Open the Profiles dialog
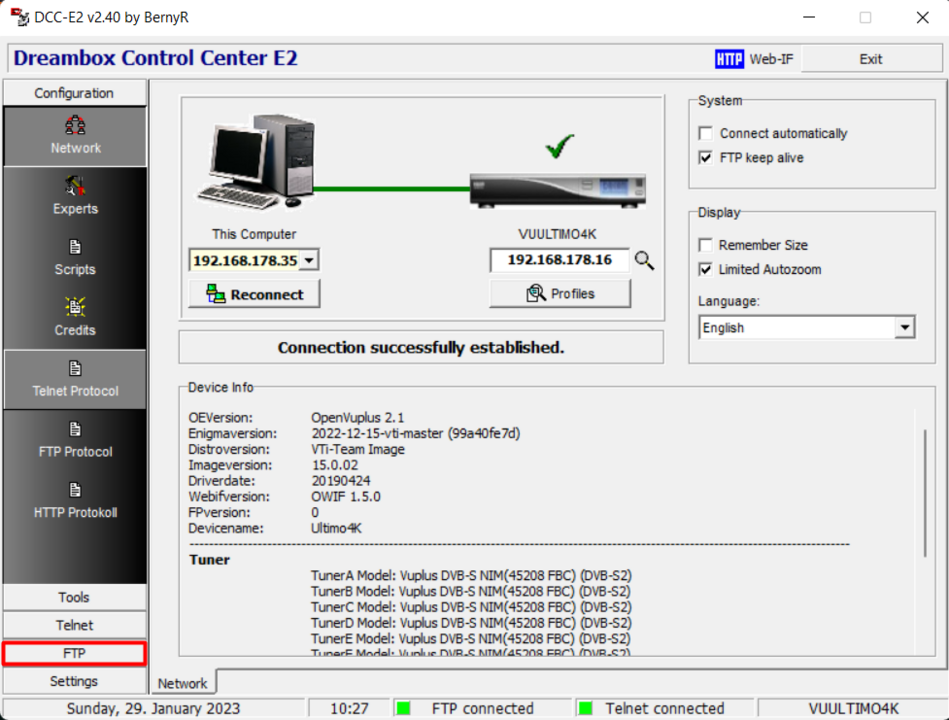The image size is (949, 720). (558, 293)
